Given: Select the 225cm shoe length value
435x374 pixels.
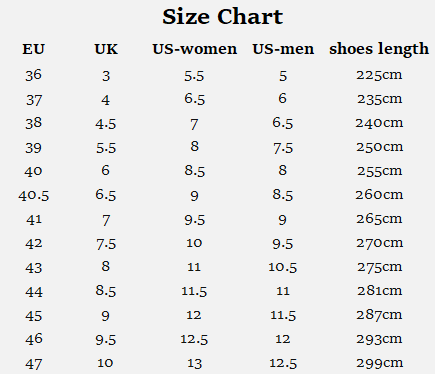Looking at the screenshot, I should click(379, 75).
